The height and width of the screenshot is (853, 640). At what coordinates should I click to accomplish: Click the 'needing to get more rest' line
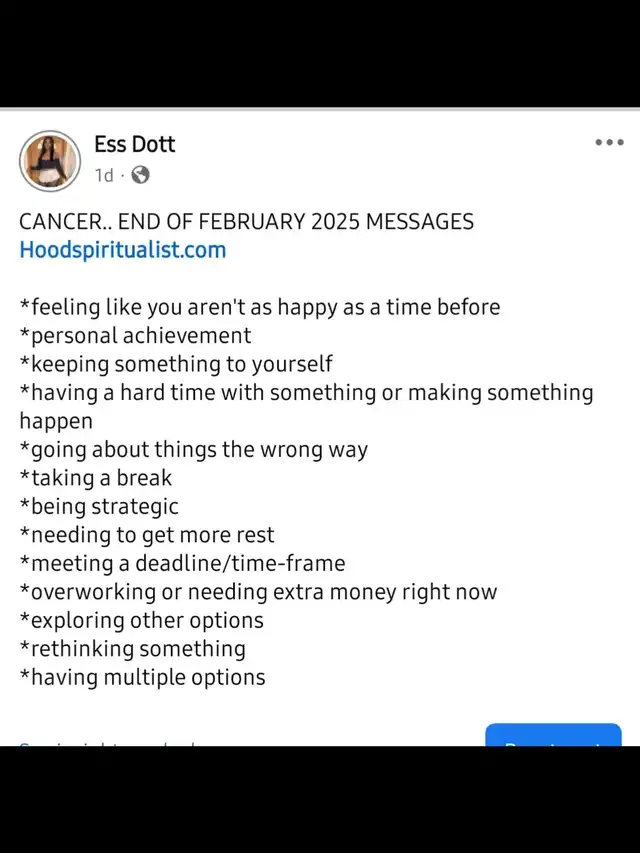(x=147, y=535)
